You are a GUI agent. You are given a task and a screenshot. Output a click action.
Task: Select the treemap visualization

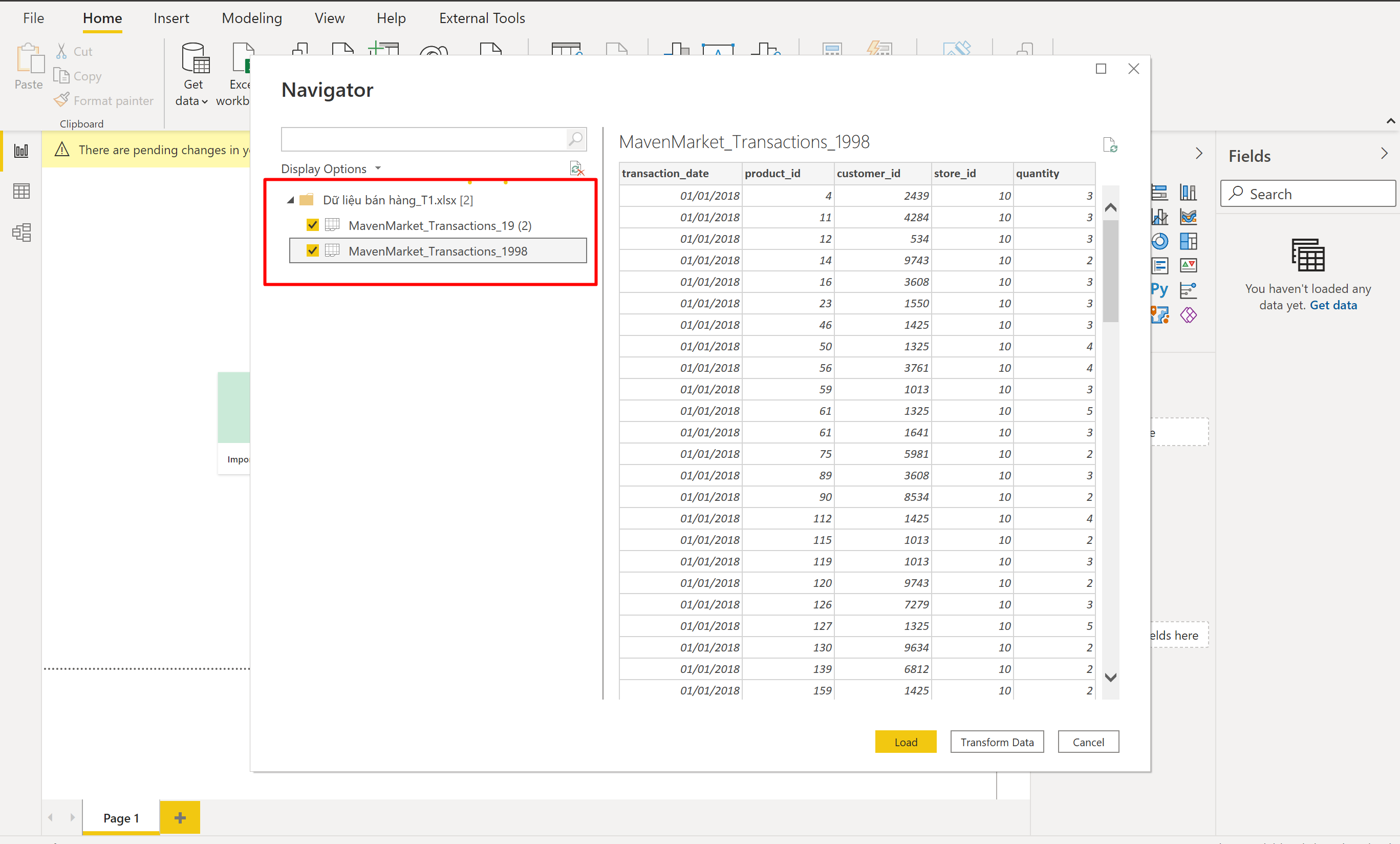click(1188, 242)
